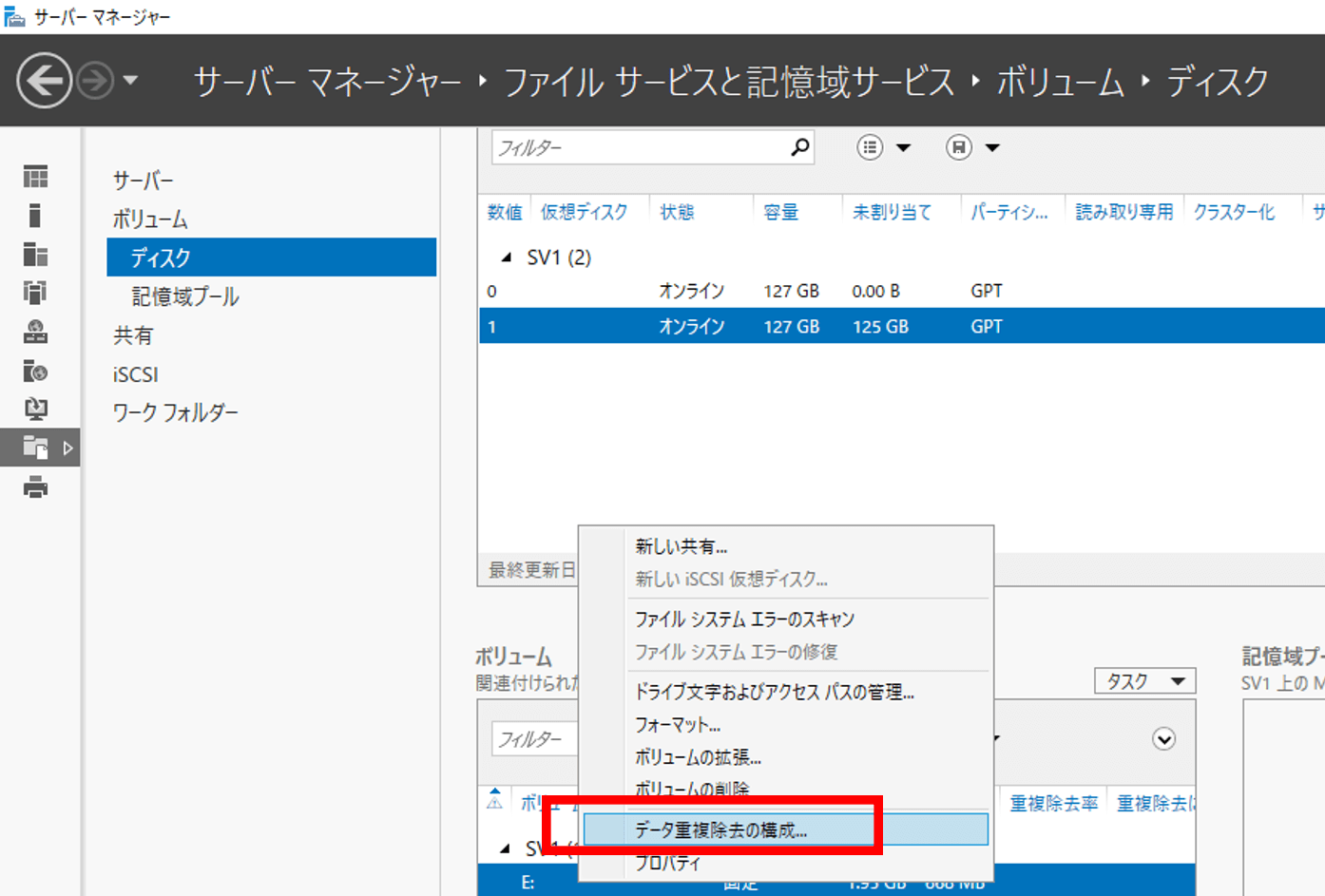Sort by 数値 column header
This screenshot has height=896, width=1325.
(505, 212)
